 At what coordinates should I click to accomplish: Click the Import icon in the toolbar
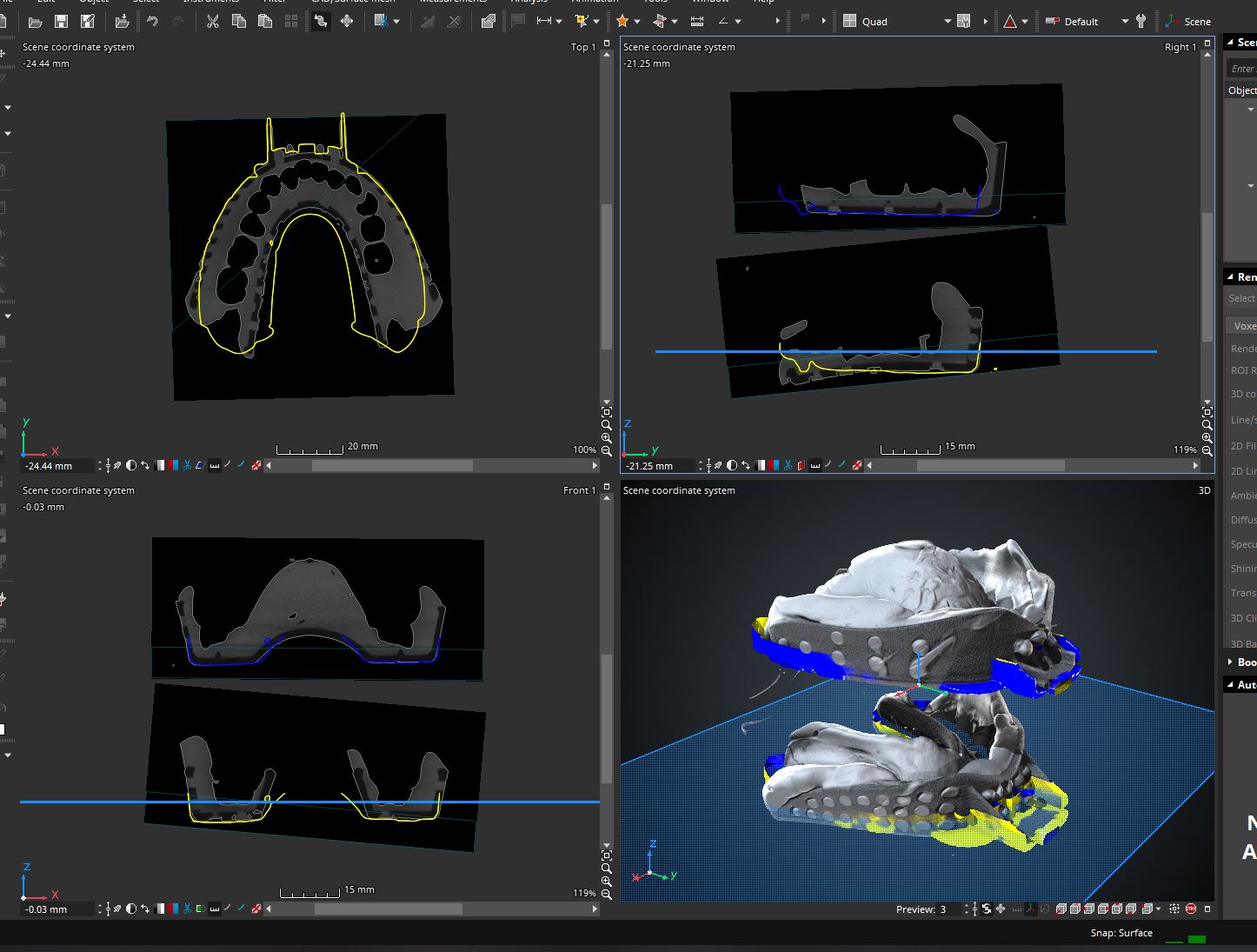coord(123,22)
